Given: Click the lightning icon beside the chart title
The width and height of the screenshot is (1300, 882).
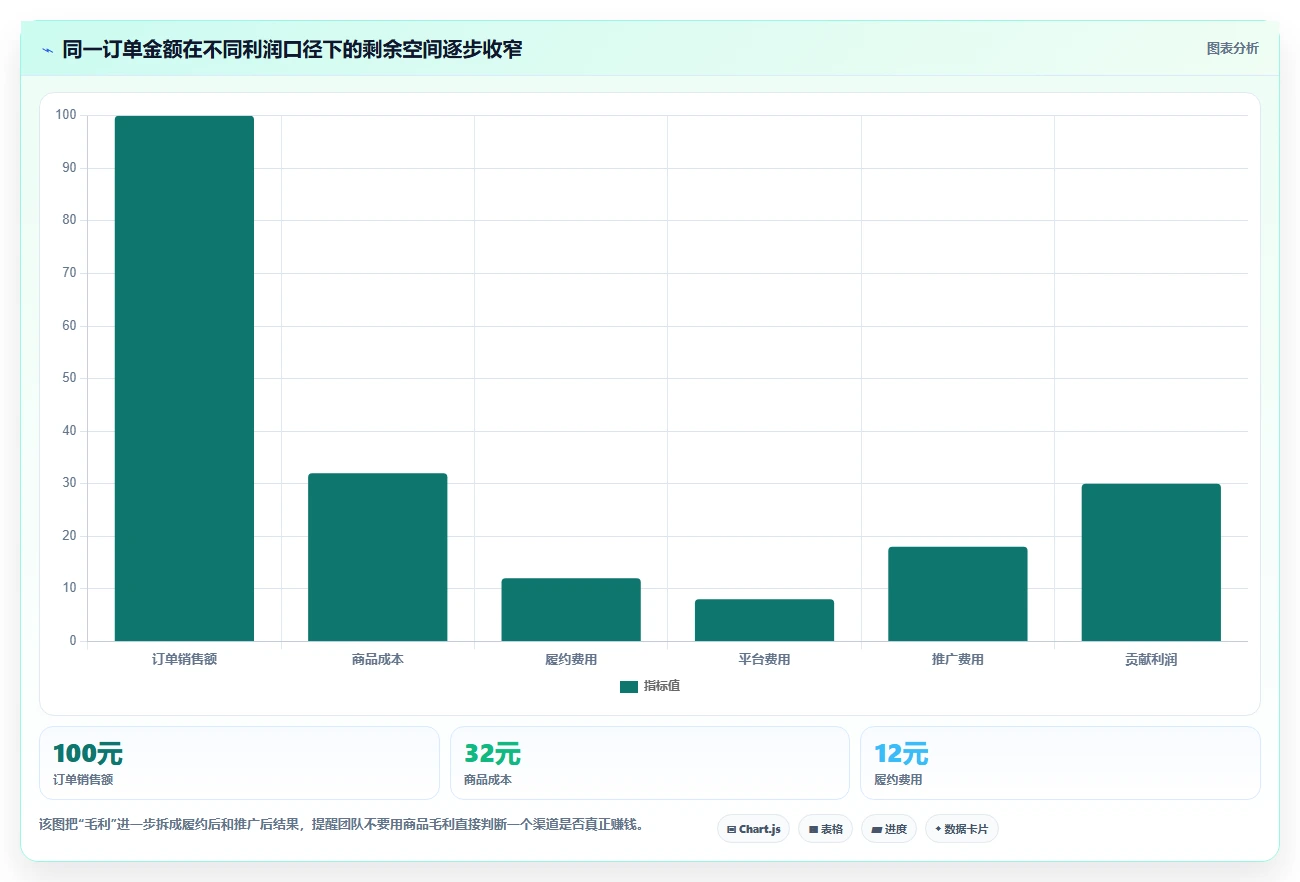Looking at the screenshot, I should click(47, 50).
